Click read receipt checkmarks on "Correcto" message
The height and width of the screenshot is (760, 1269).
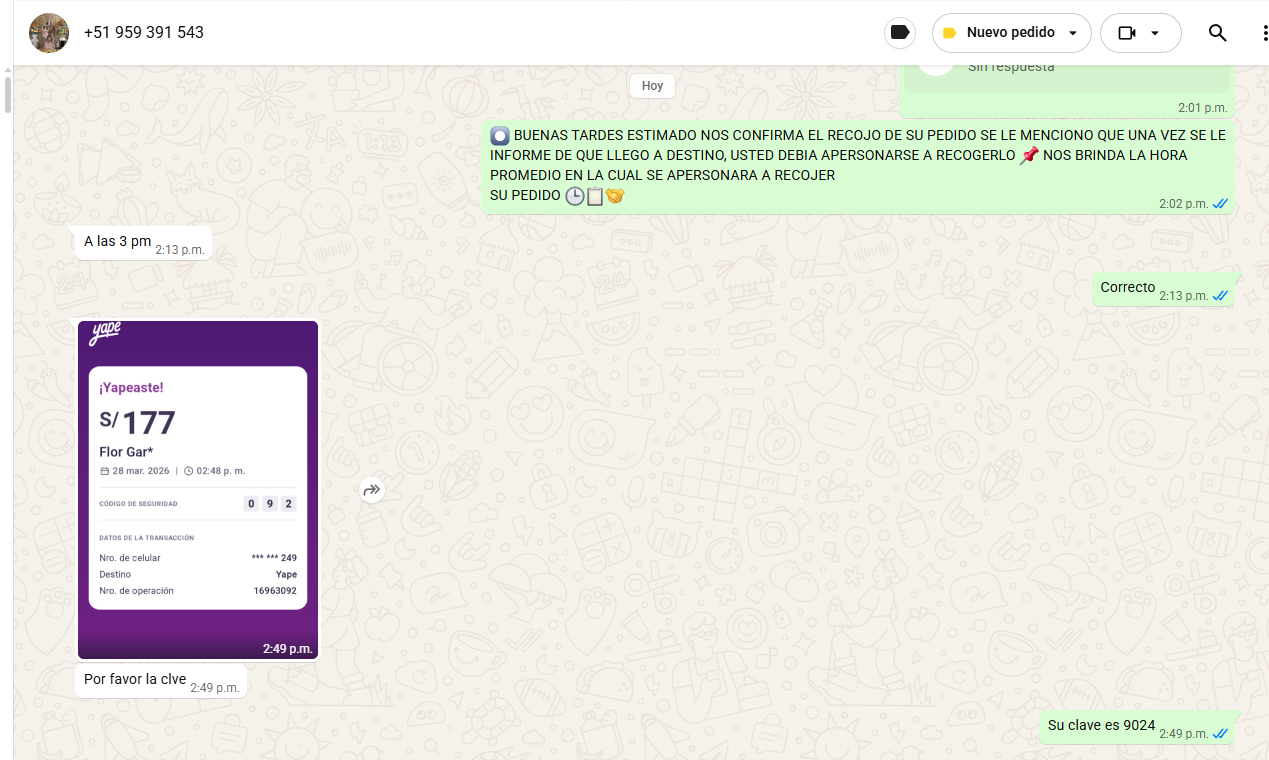pyautogui.click(x=1220, y=296)
